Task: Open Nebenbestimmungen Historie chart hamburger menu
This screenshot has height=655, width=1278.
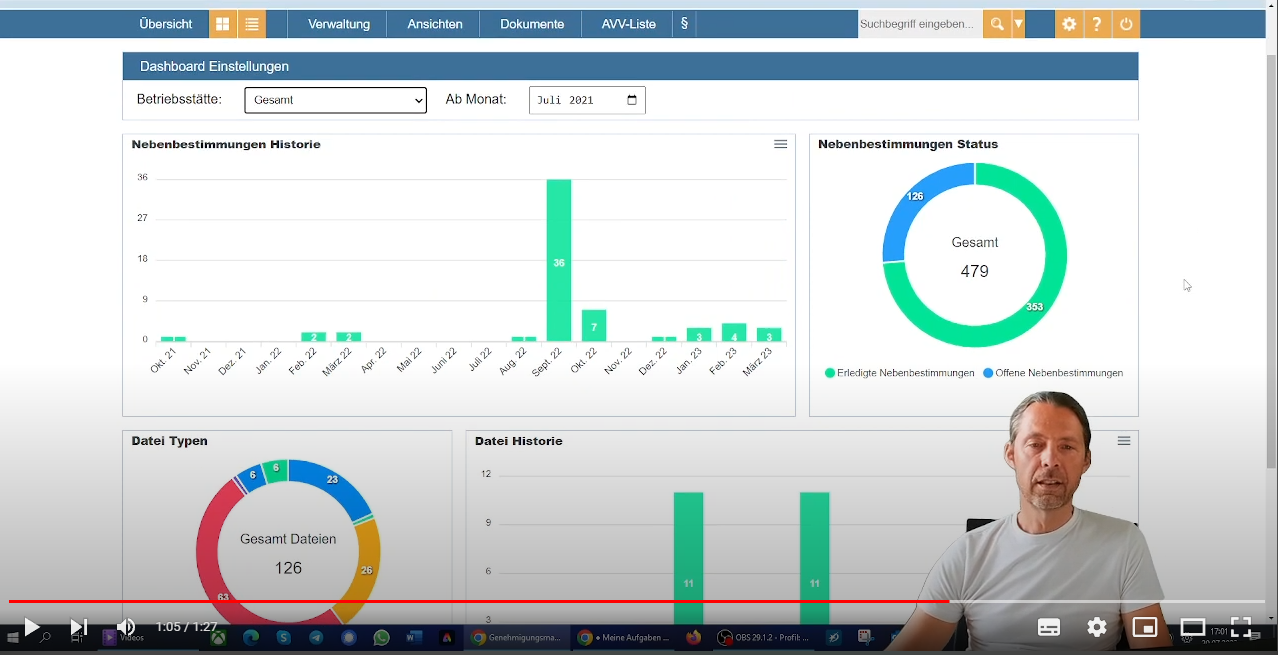Action: (x=781, y=145)
